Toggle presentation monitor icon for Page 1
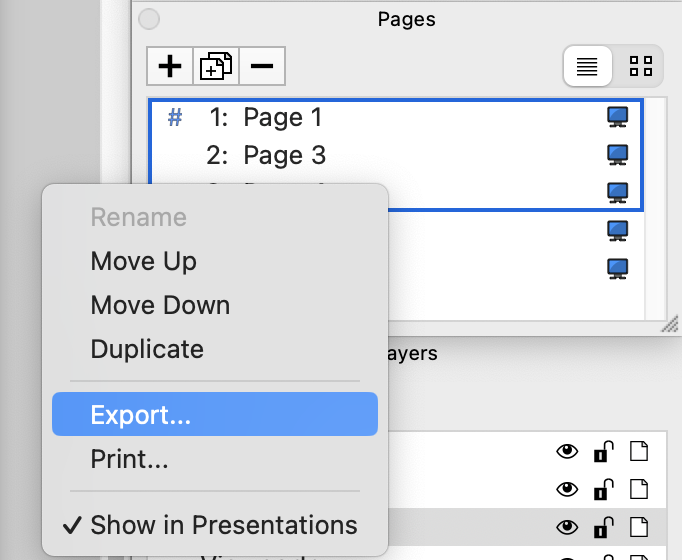The image size is (682, 560). [x=618, y=118]
